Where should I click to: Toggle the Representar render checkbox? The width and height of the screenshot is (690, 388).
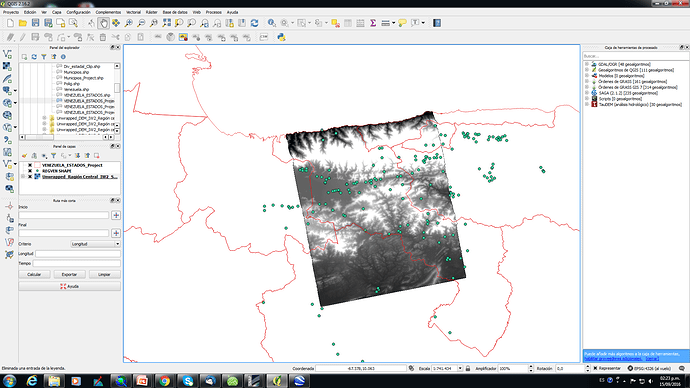(595, 369)
